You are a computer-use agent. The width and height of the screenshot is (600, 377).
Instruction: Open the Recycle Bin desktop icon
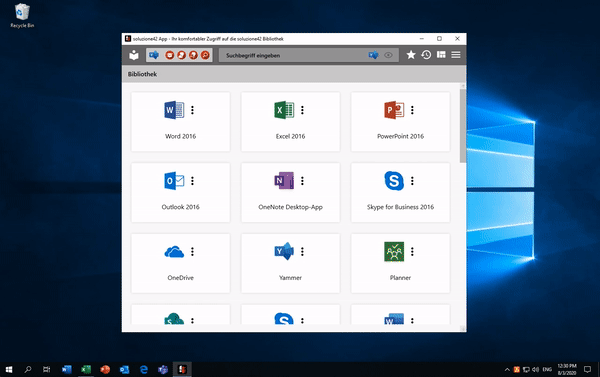[22, 16]
